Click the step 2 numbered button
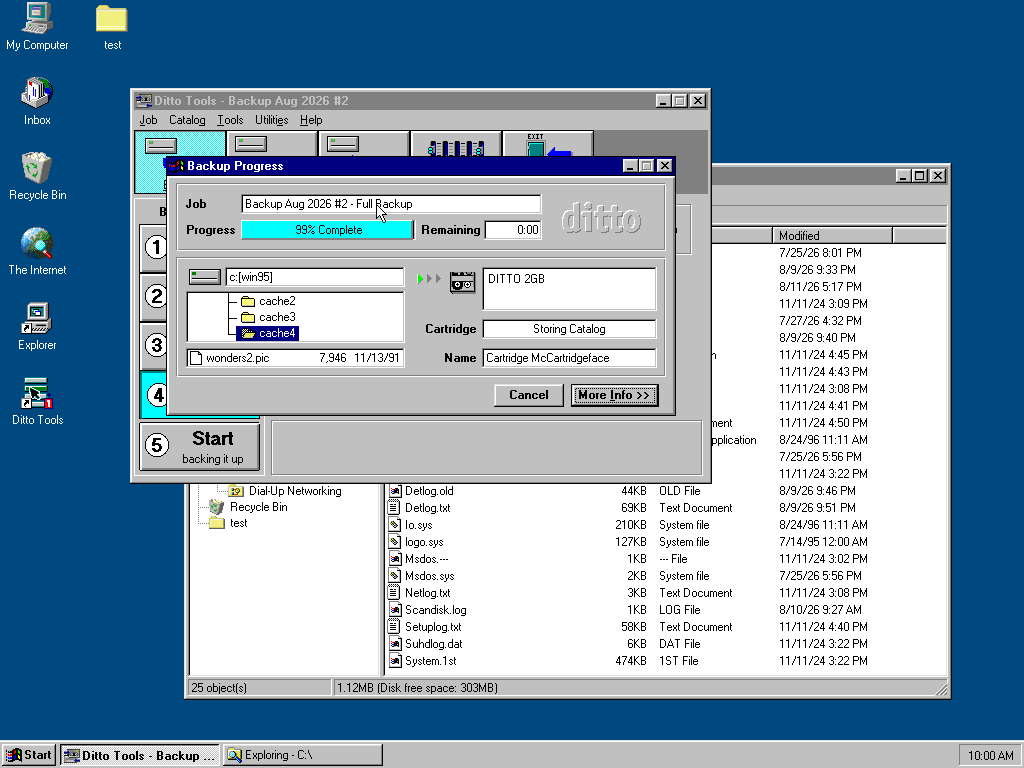Image resolution: width=1024 pixels, height=768 pixels. (155, 296)
